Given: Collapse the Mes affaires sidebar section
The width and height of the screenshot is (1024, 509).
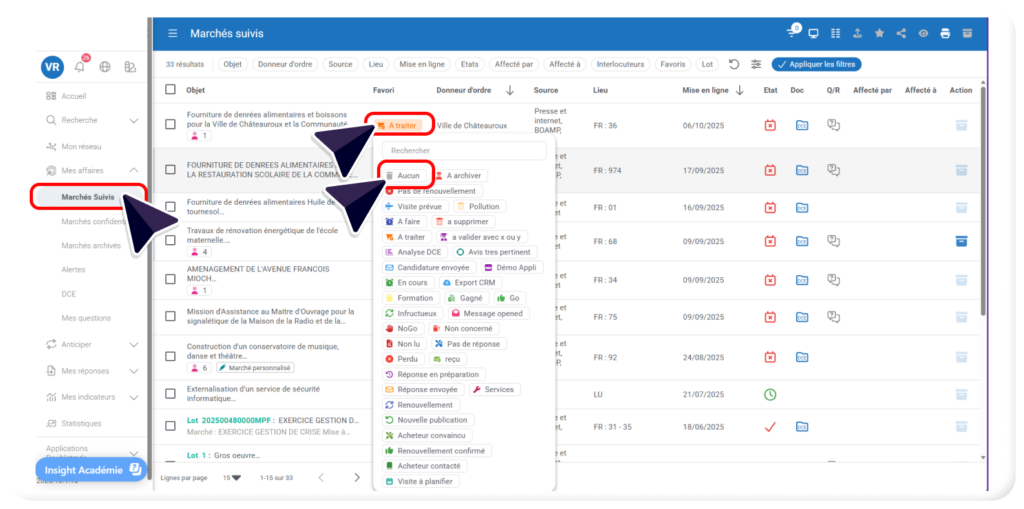Looking at the screenshot, I should tap(134, 171).
